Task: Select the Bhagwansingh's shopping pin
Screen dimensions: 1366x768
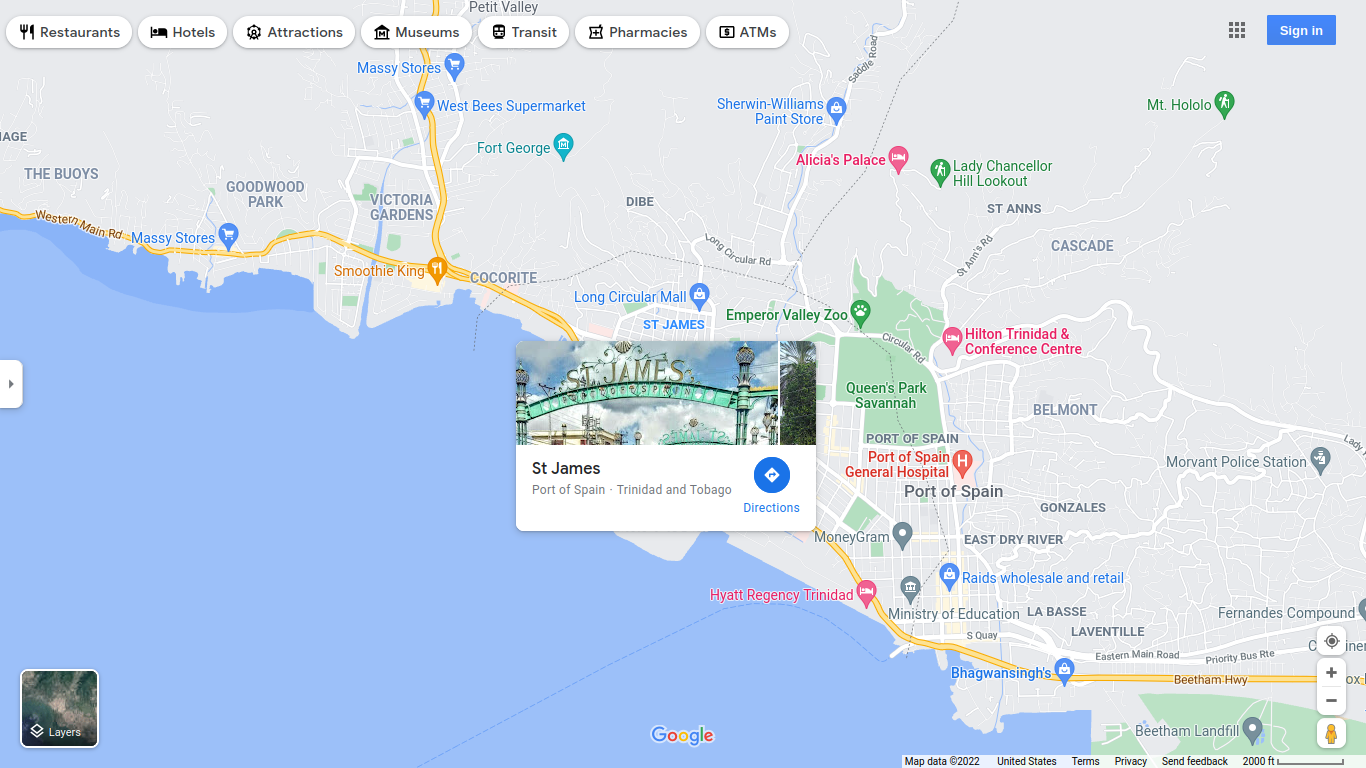Action: pos(1064,670)
